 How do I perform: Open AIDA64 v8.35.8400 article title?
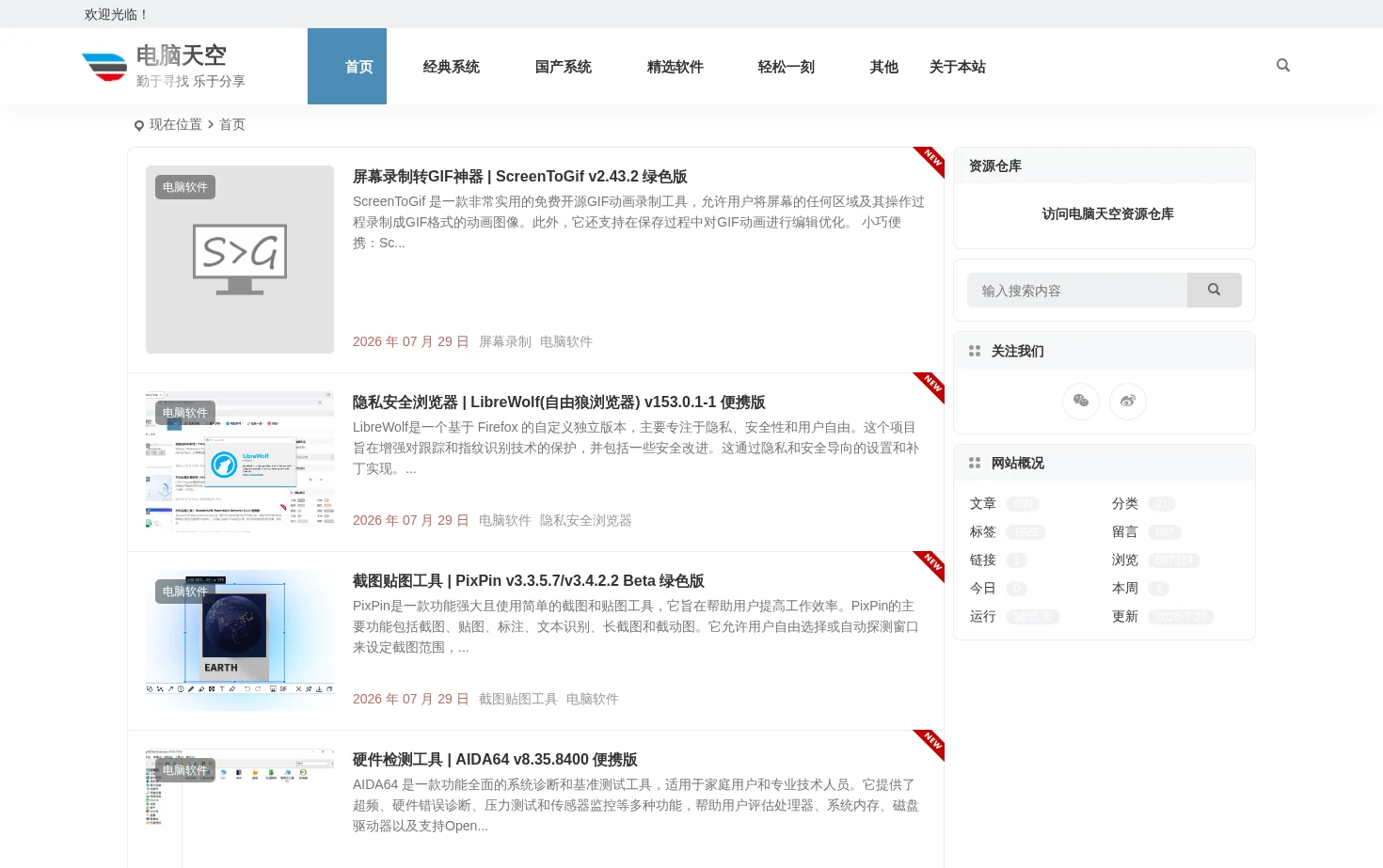[x=495, y=760]
